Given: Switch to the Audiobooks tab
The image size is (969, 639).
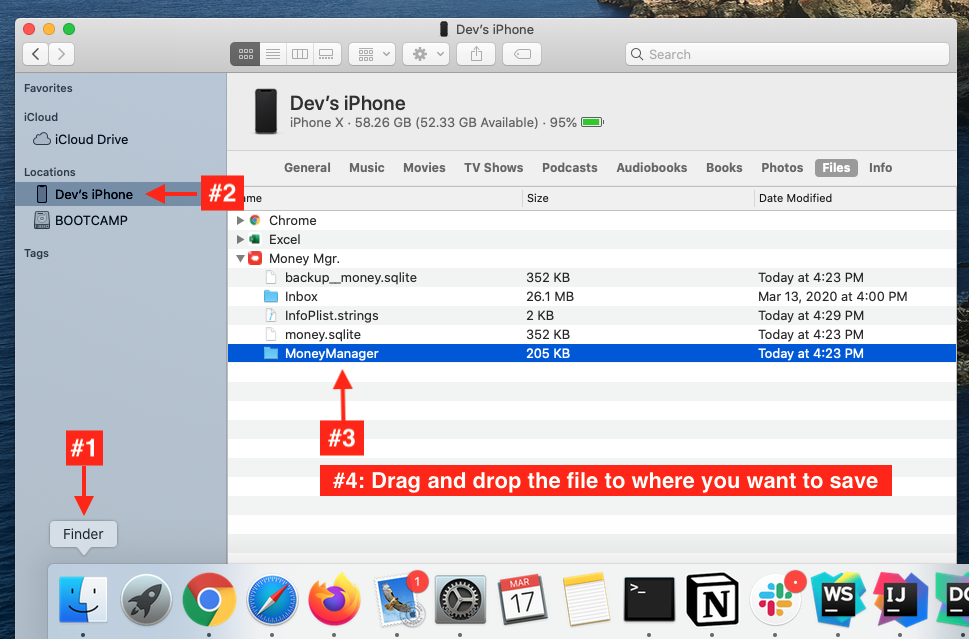Looking at the screenshot, I should click(651, 167).
